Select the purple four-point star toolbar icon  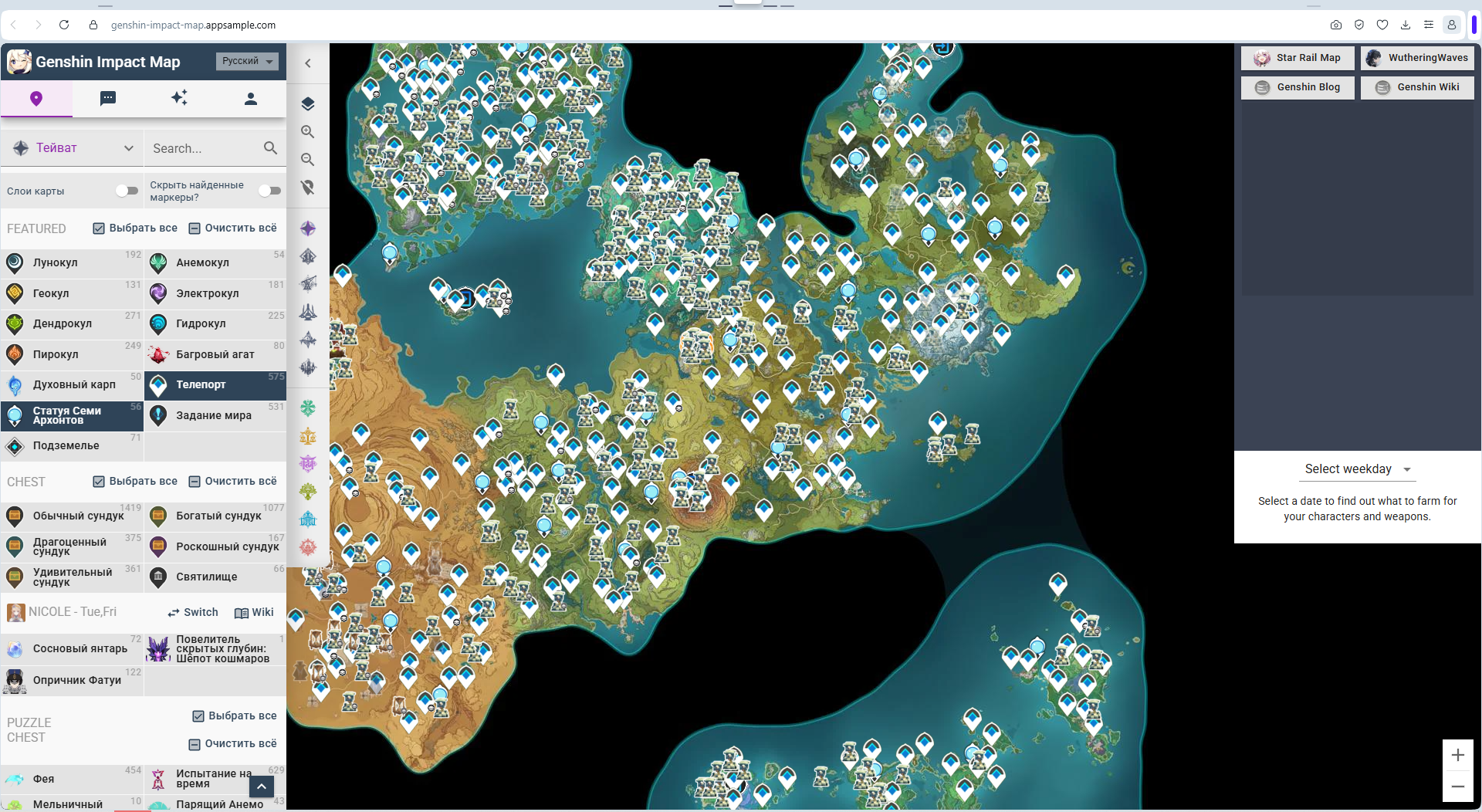pos(308,228)
